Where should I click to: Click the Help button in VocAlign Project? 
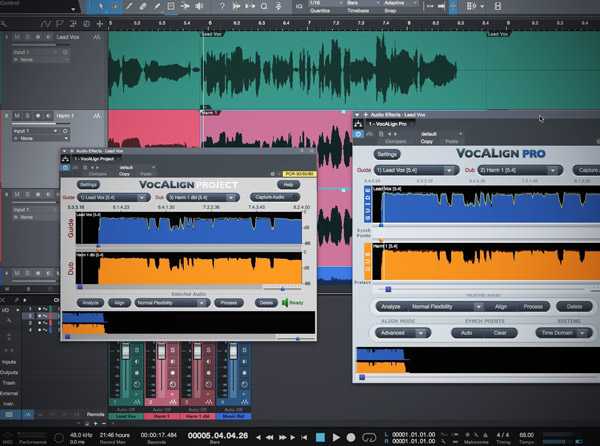(288, 185)
